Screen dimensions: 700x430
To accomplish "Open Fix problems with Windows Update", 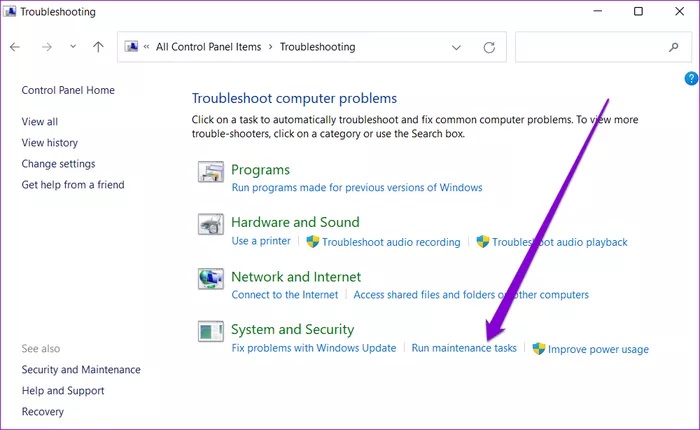I will click(x=314, y=349).
